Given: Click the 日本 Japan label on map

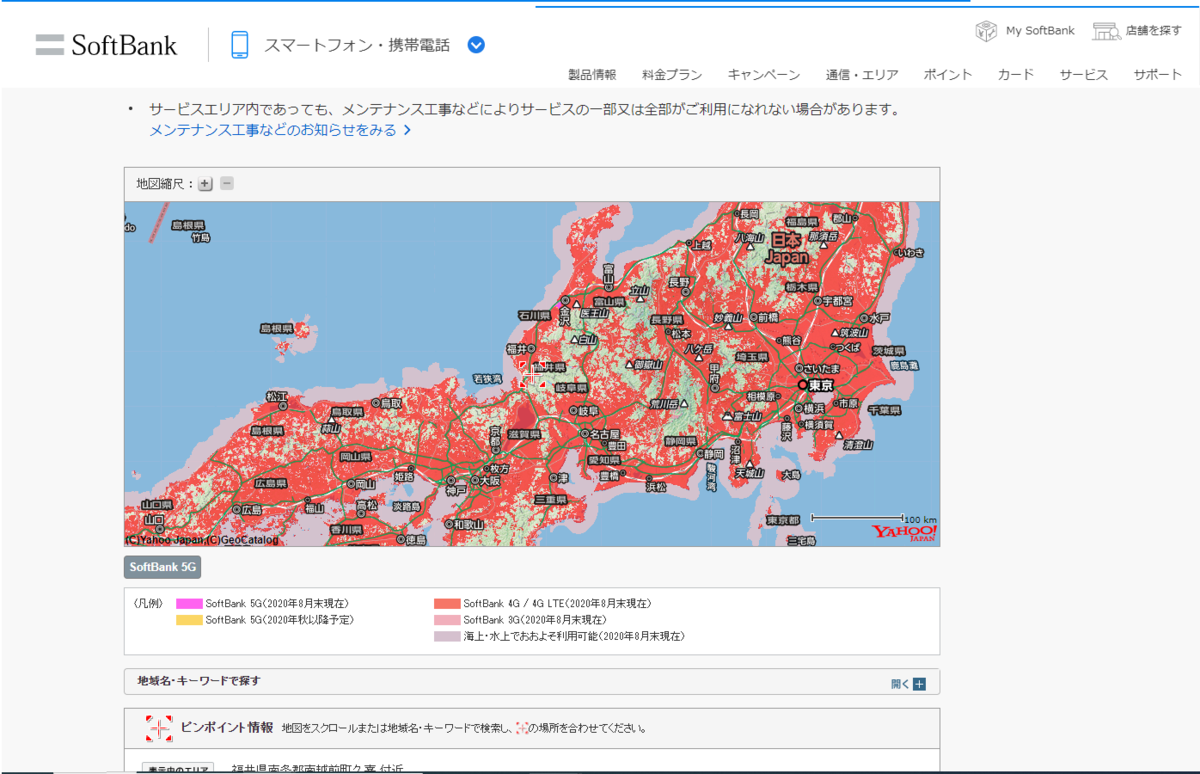Looking at the screenshot, I should pos(786,248).
